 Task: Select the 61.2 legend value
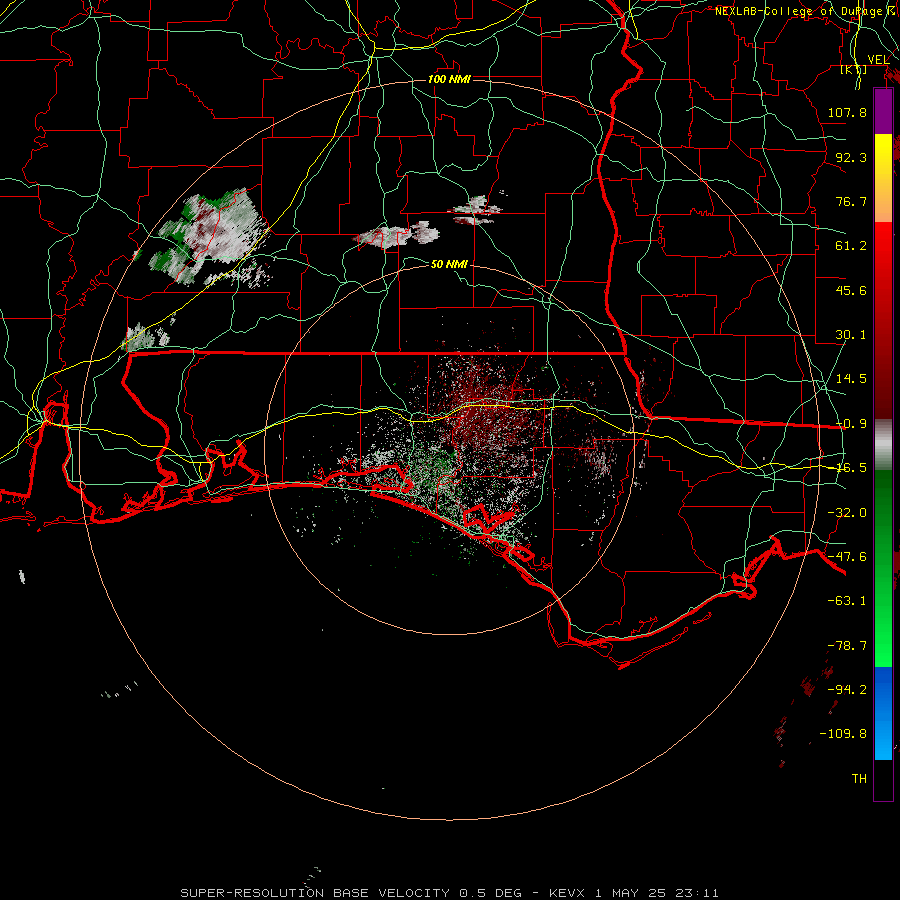click(x=851, y=246)
